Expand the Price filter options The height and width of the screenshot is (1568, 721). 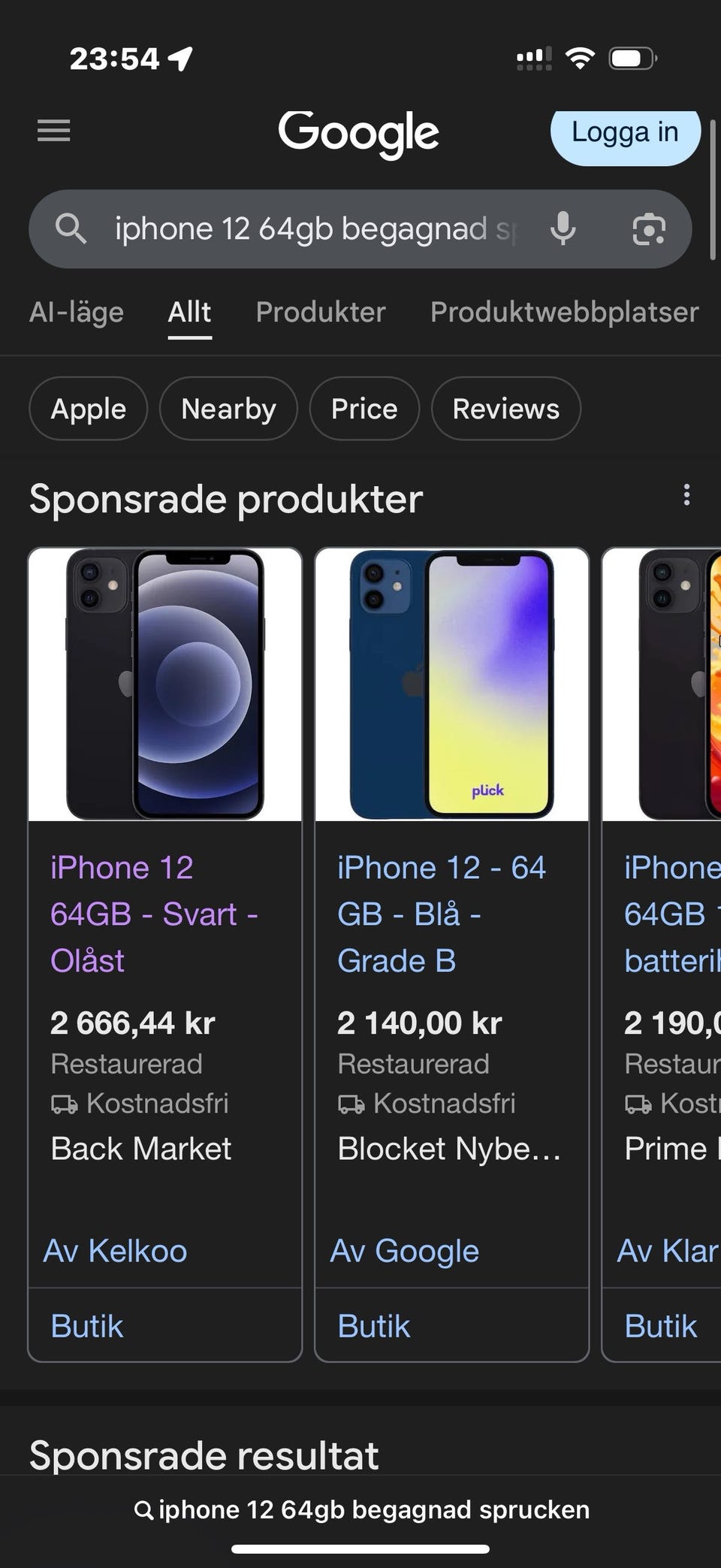364,409
